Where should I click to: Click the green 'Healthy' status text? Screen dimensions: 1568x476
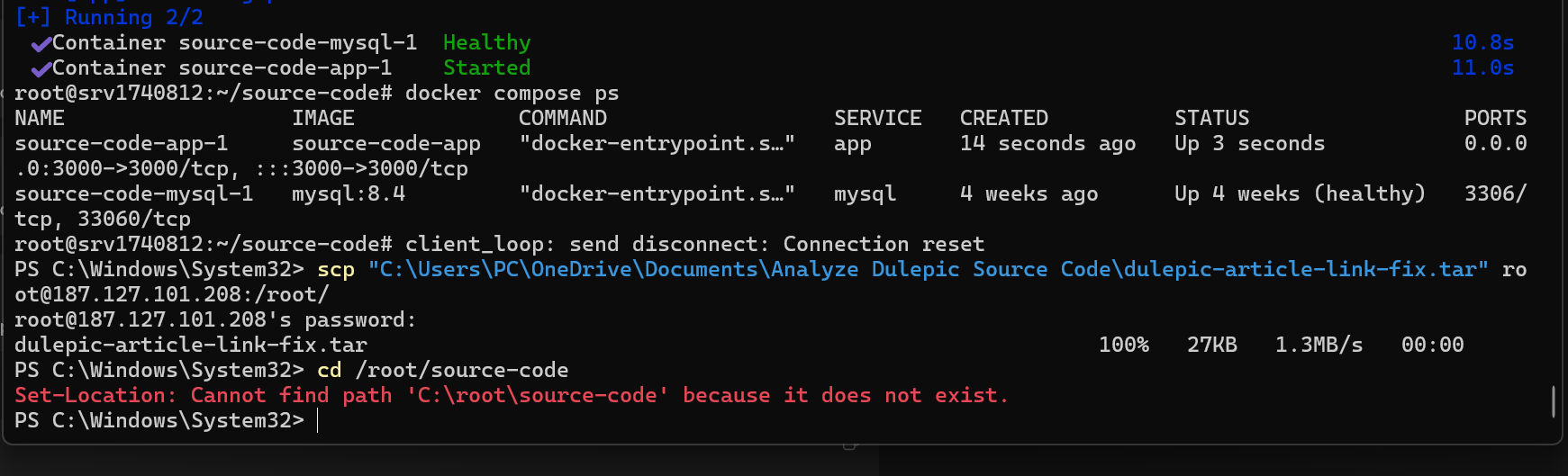coord(486,43)
